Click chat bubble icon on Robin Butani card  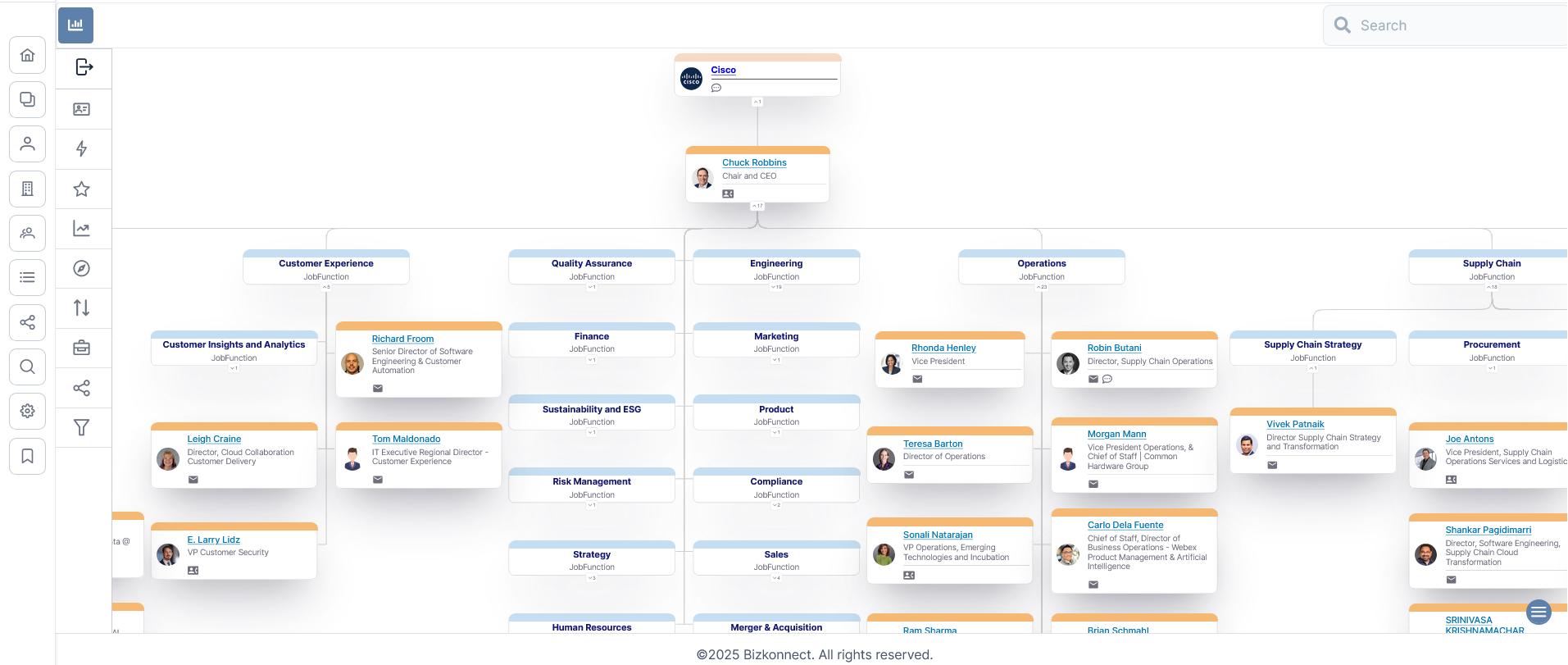click(1107, 379)
